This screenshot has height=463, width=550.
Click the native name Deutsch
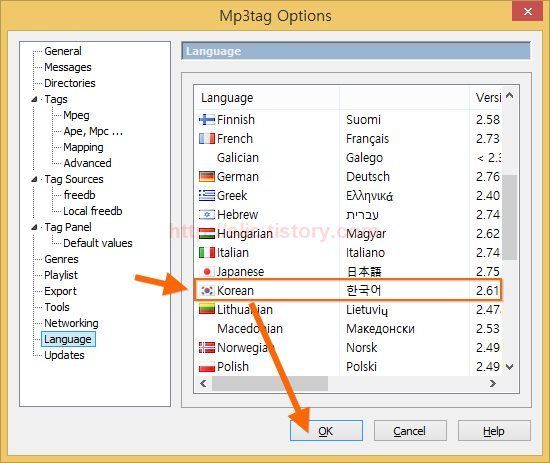(x=368, y=176)
